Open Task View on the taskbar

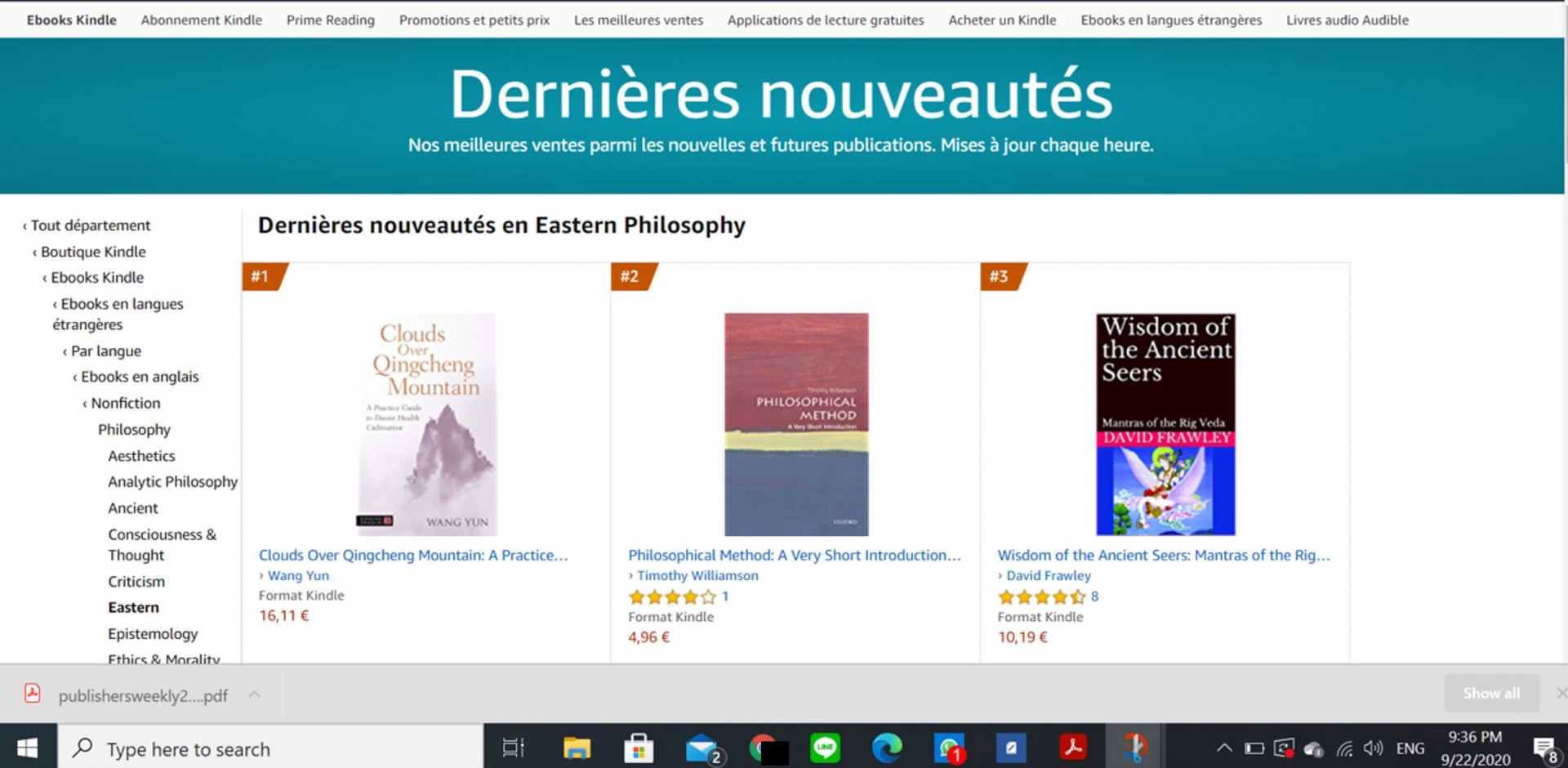point(513,748)
